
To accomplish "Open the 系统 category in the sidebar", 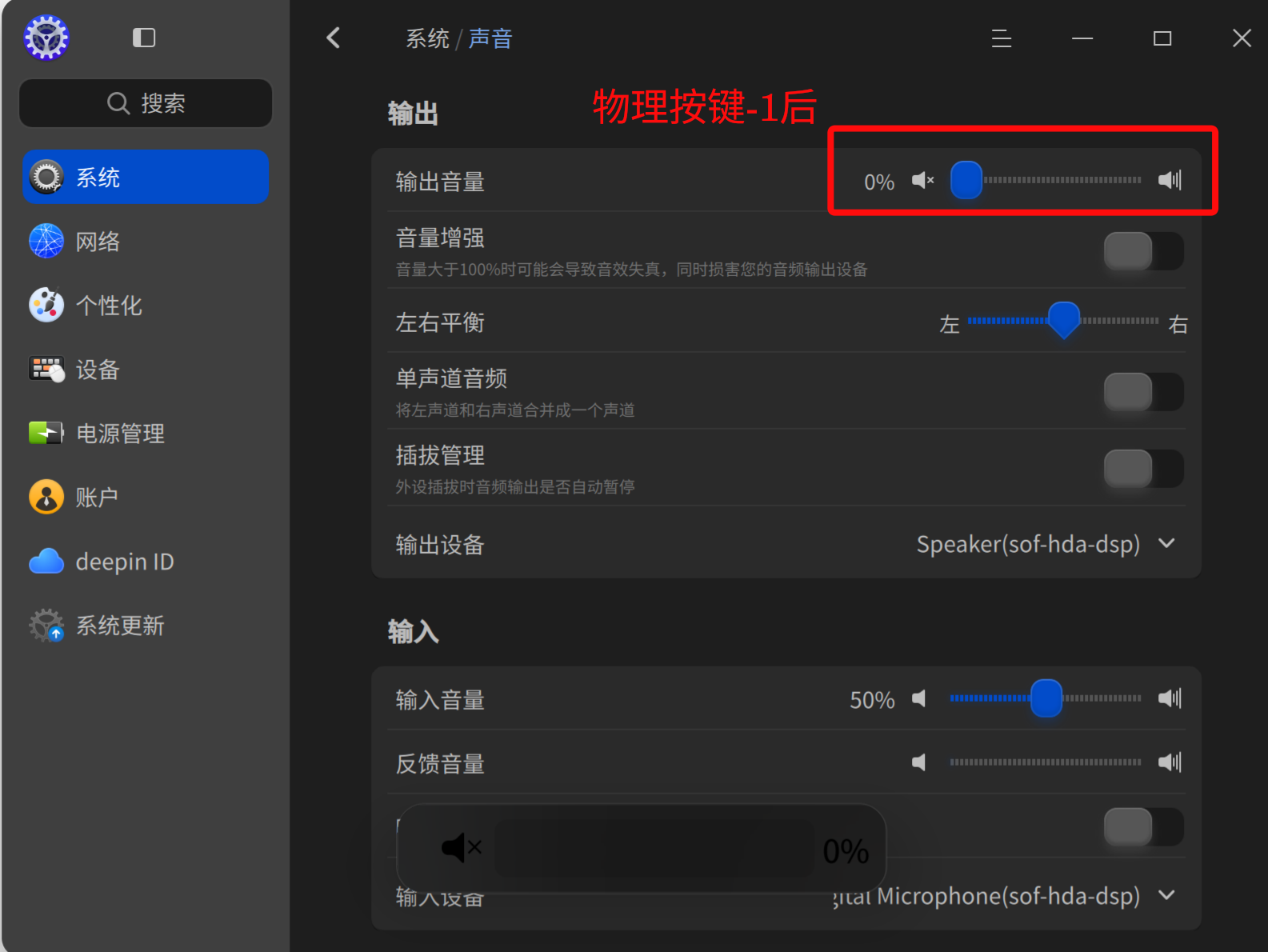I will point(146,177).
